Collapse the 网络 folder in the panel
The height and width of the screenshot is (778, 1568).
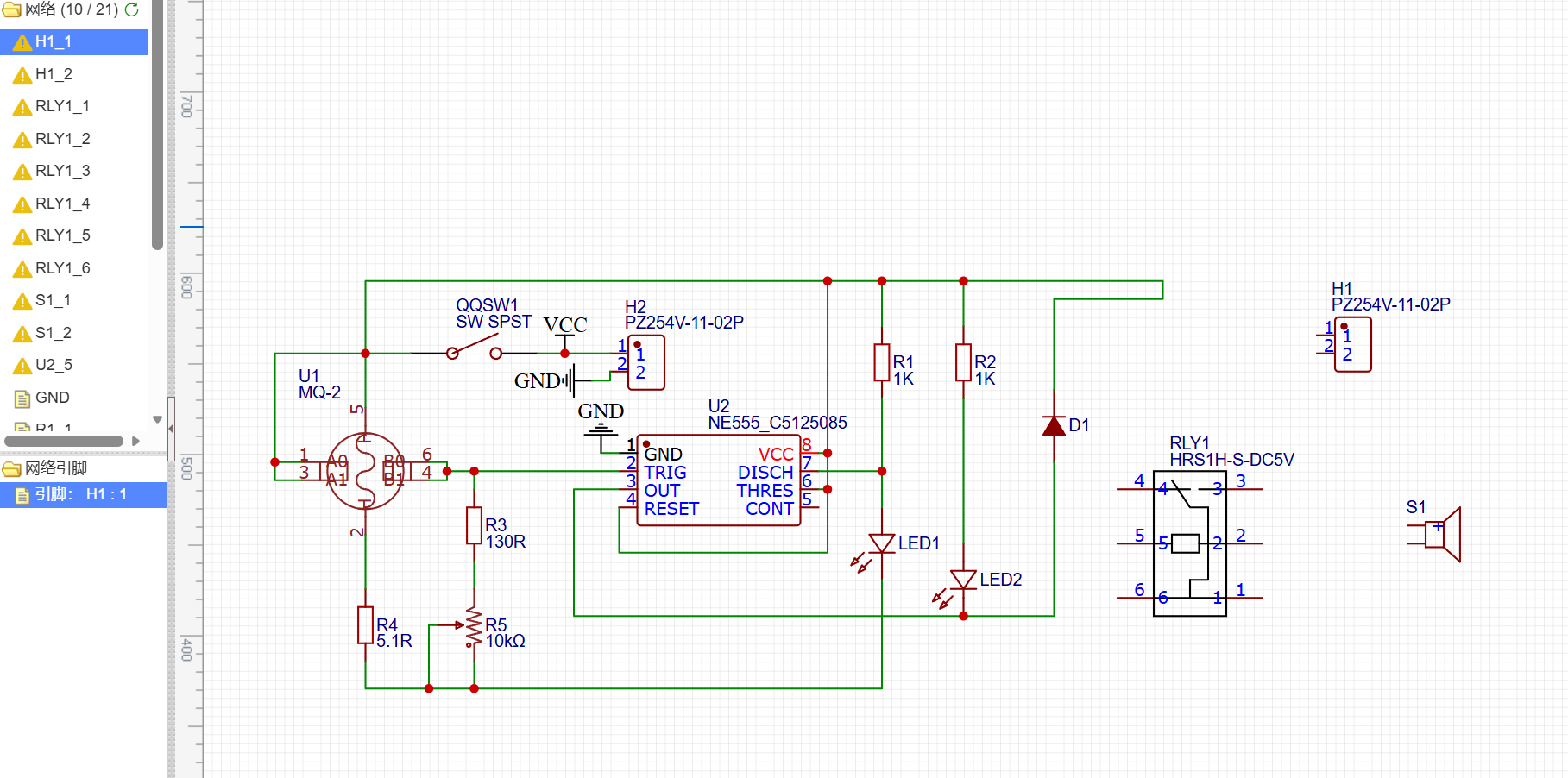pyautogui.click(x=11, y=9)
